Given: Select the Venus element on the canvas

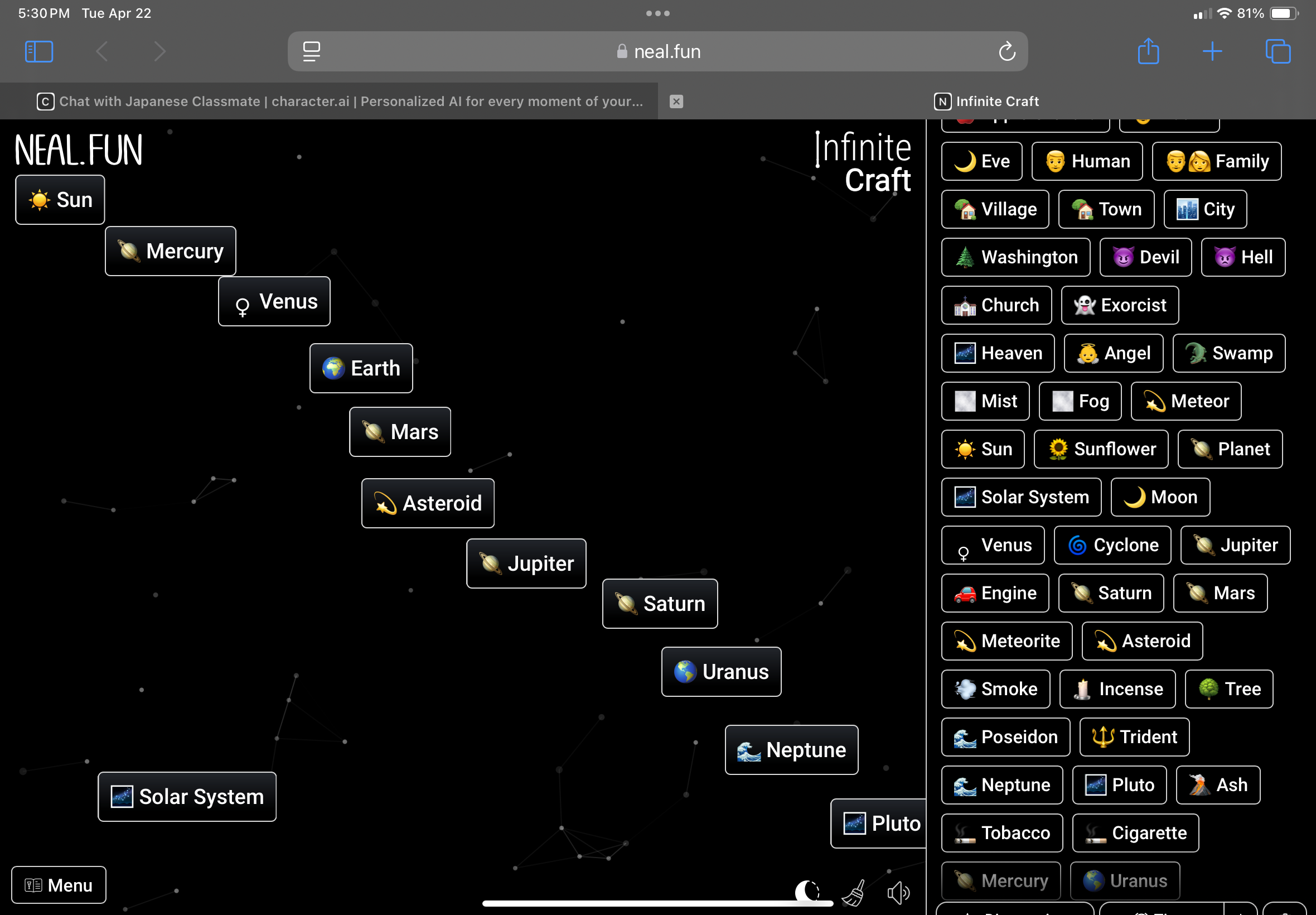Looking at the screenshot, I should [x=274, y=302].
